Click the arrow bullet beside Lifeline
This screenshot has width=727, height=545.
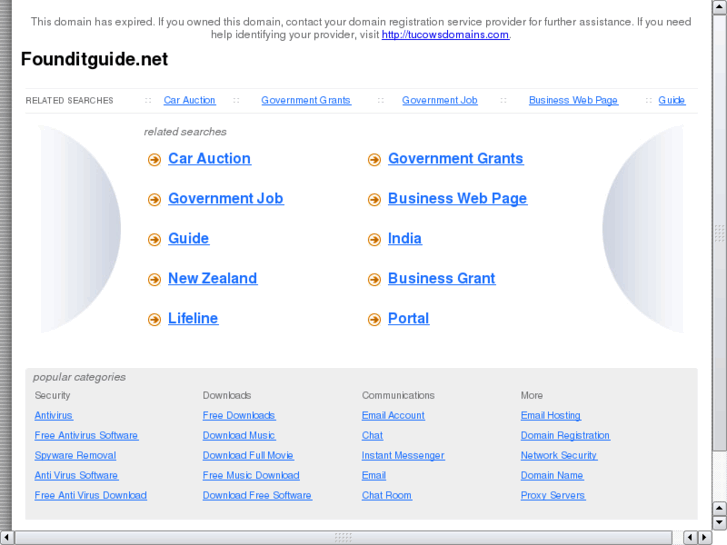click(154, 320)
